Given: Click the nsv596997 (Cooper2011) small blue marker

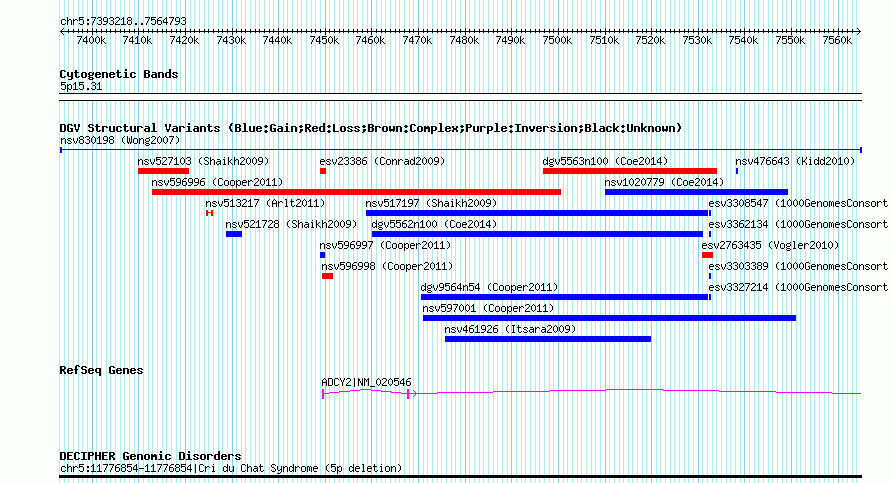Looking at the screenshot, I should click(x=322, y=255).
